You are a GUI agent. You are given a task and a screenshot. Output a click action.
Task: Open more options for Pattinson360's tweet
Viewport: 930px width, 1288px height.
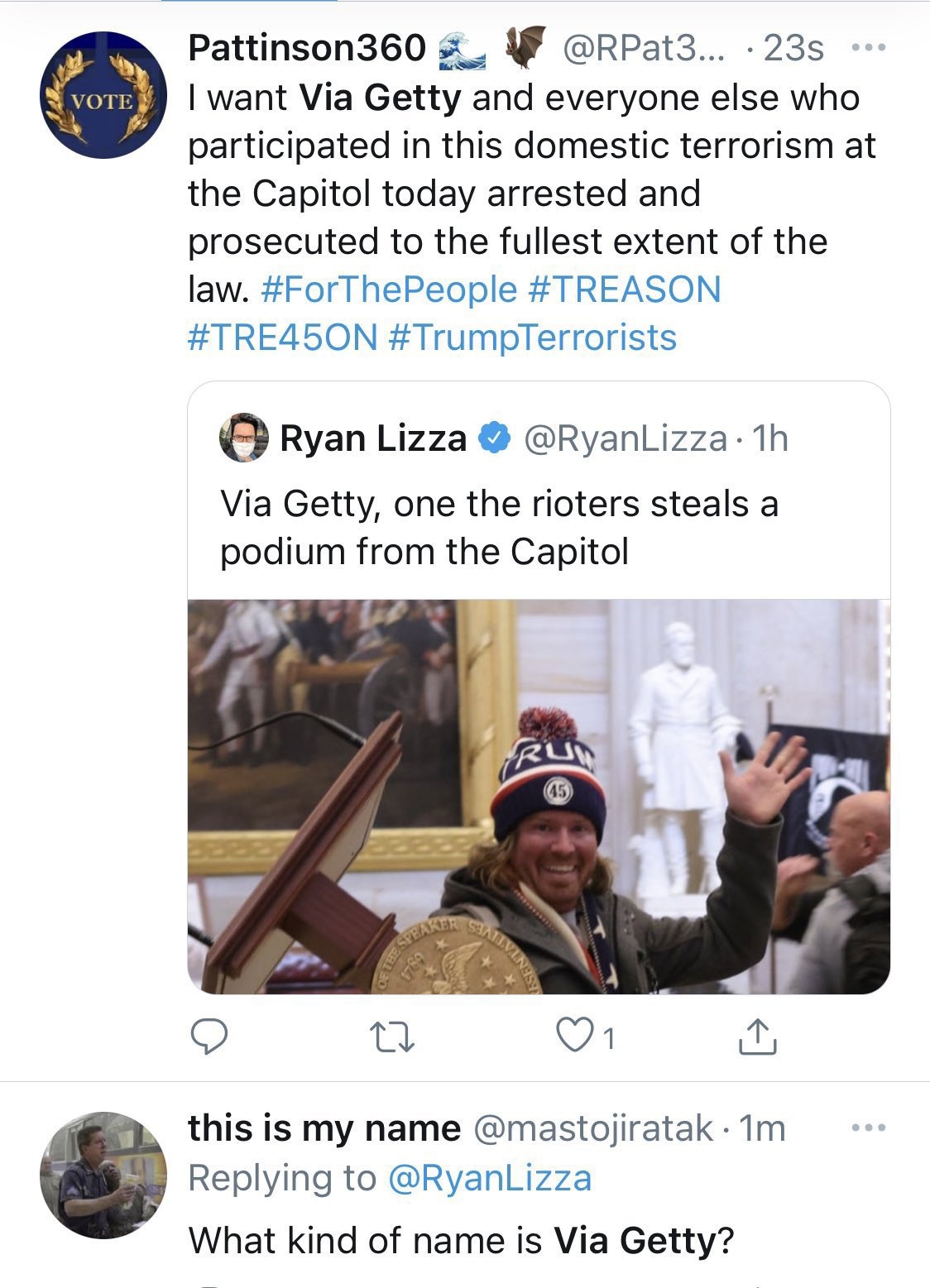click(868, 48)
